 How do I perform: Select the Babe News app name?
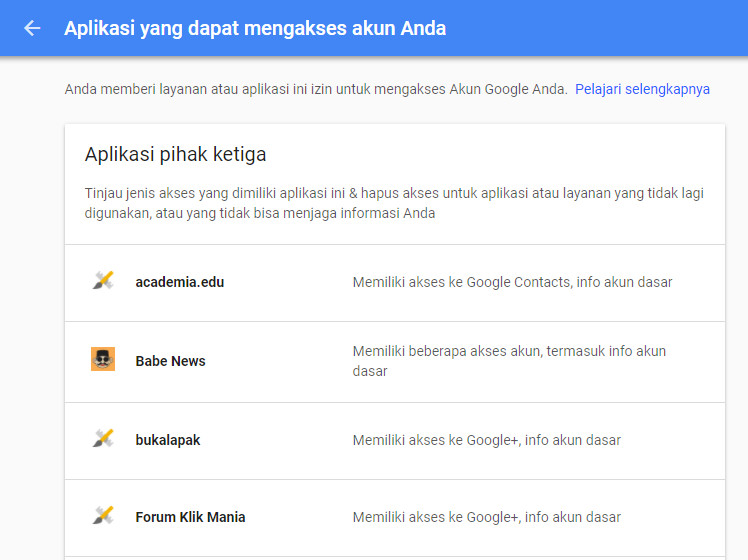[170, 361]
